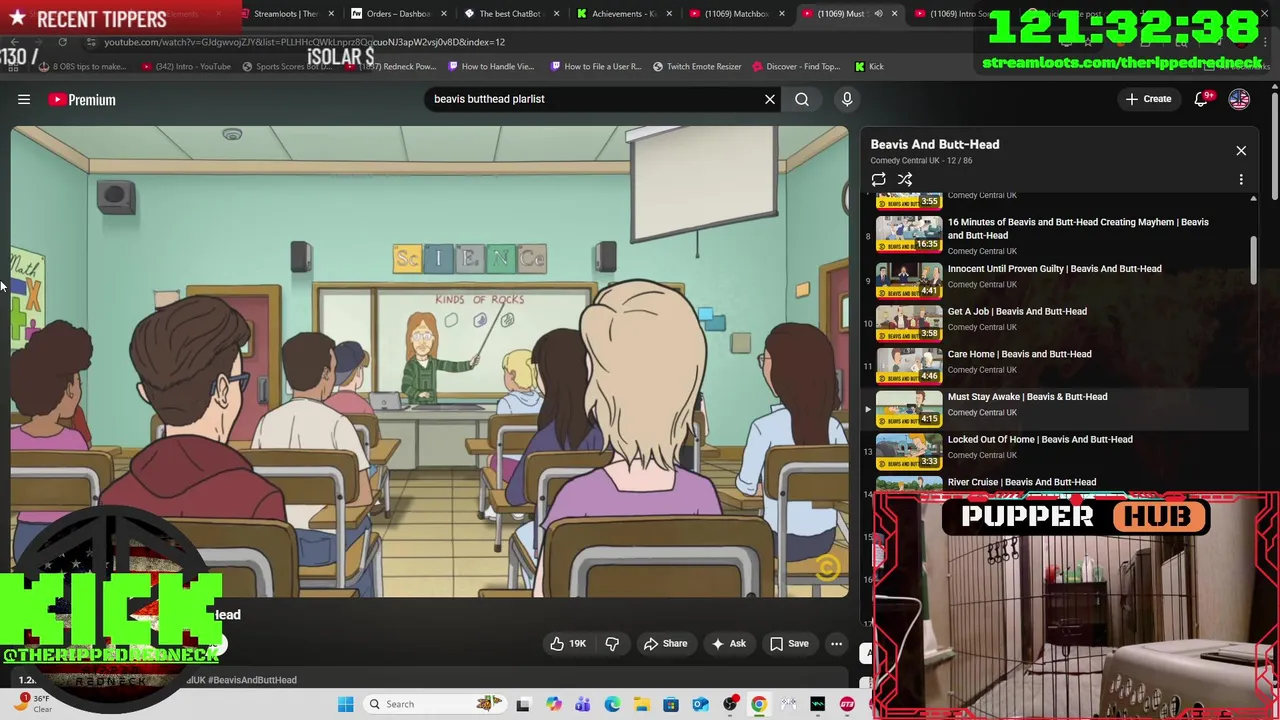This screenshot has width=1280, height=720.
Task: Open Microsoft Teams taskbar icon
Action: coord(582,704)
